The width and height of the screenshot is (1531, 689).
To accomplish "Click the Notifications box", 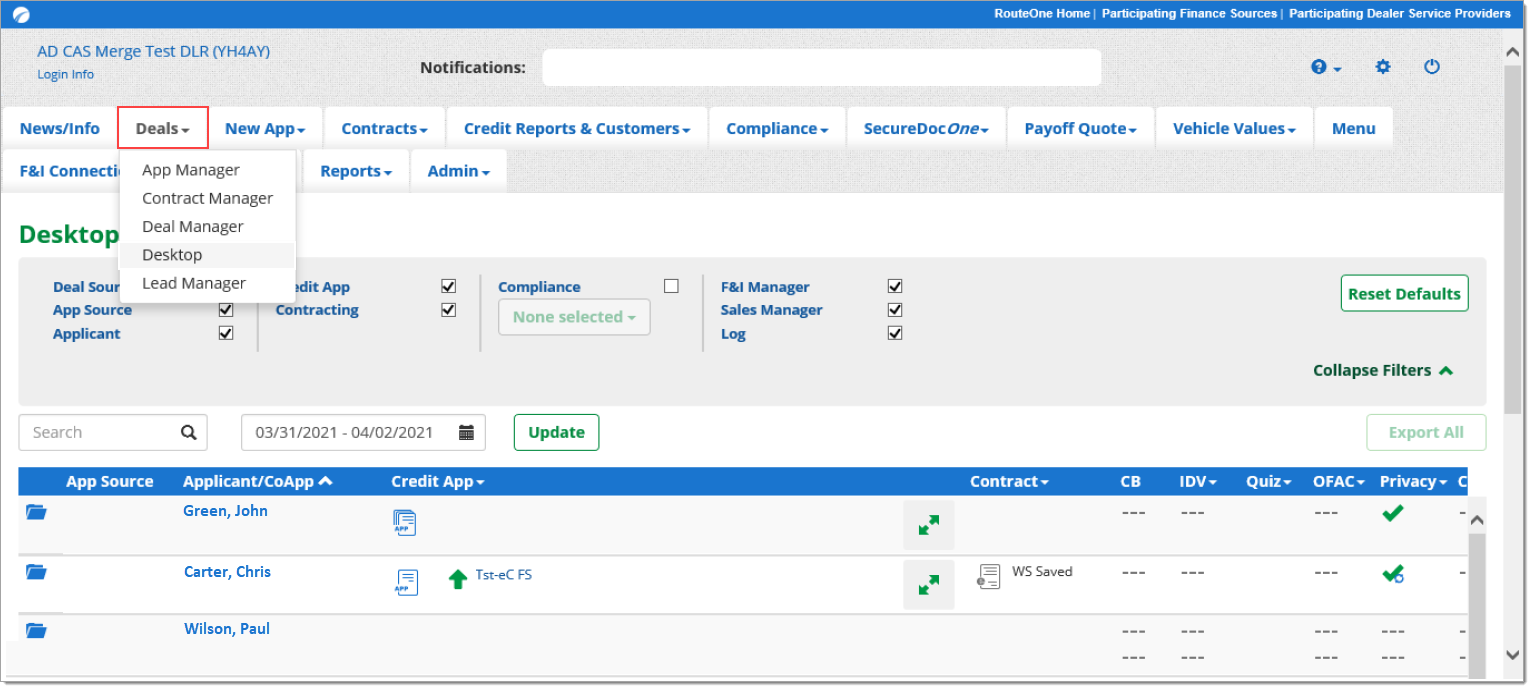I will 821,67.
